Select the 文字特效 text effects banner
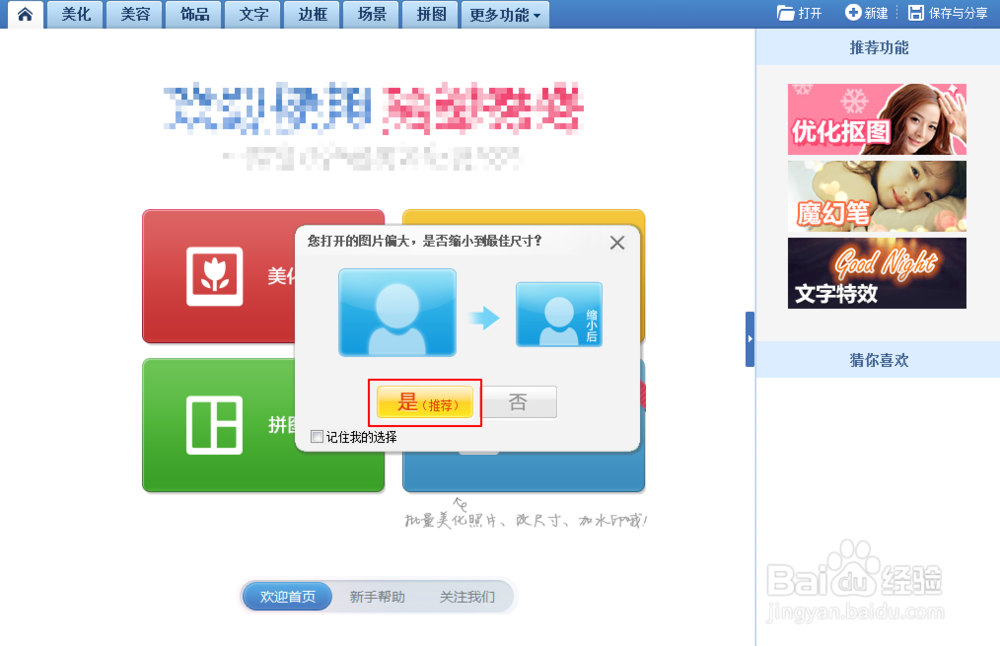Image resolution: width=1000 pixels, height=646 pixels. click(x=876, y=272)
